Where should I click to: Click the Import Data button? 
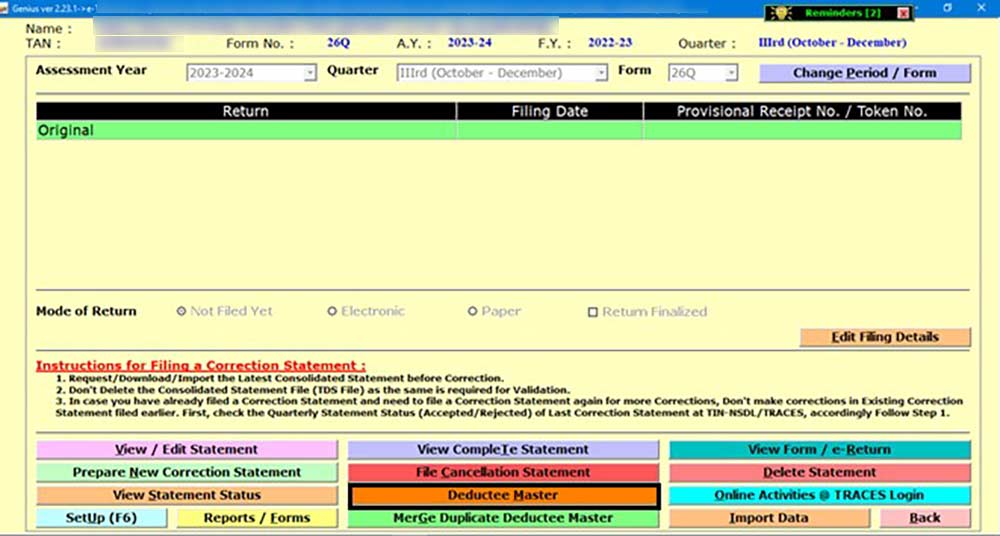click(769, 518)
